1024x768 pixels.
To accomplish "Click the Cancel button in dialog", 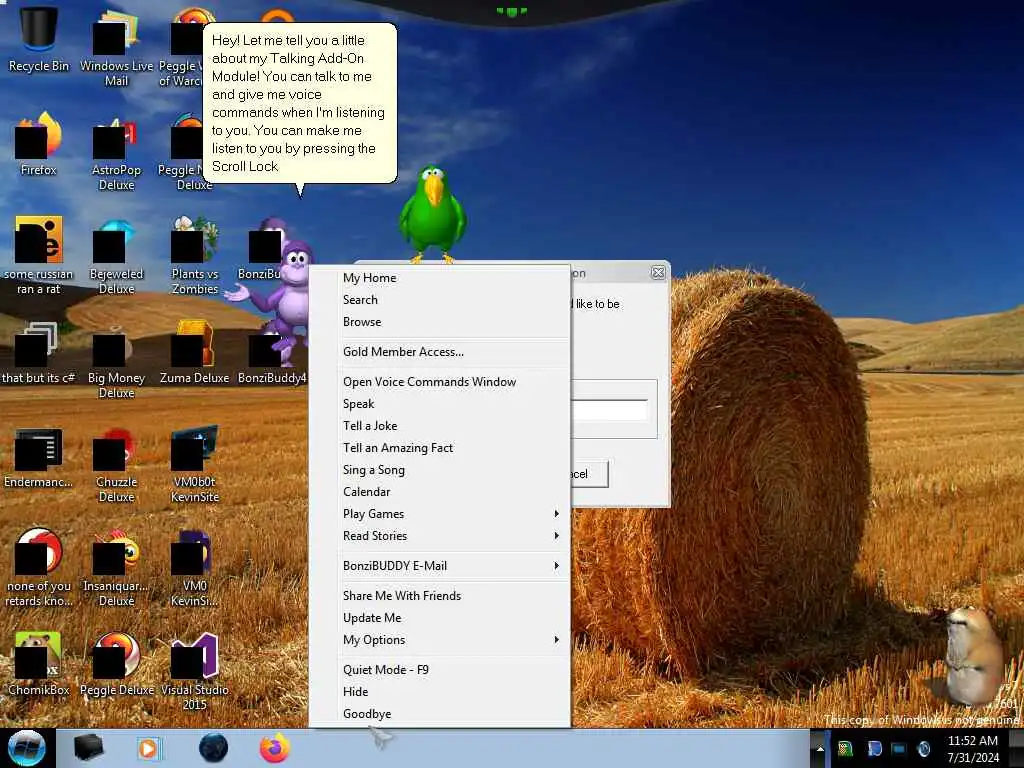I will pos(589,474).
